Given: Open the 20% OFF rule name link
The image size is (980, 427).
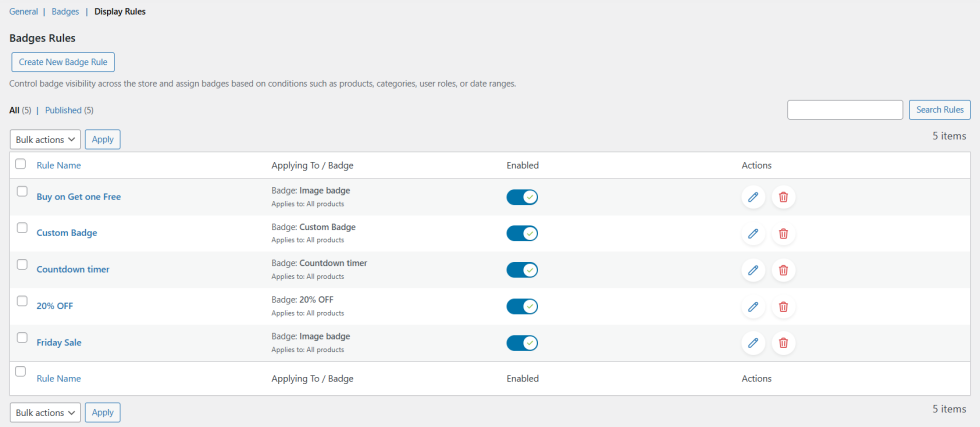Looking at the screenshot, I should click(x=55, y=306).
